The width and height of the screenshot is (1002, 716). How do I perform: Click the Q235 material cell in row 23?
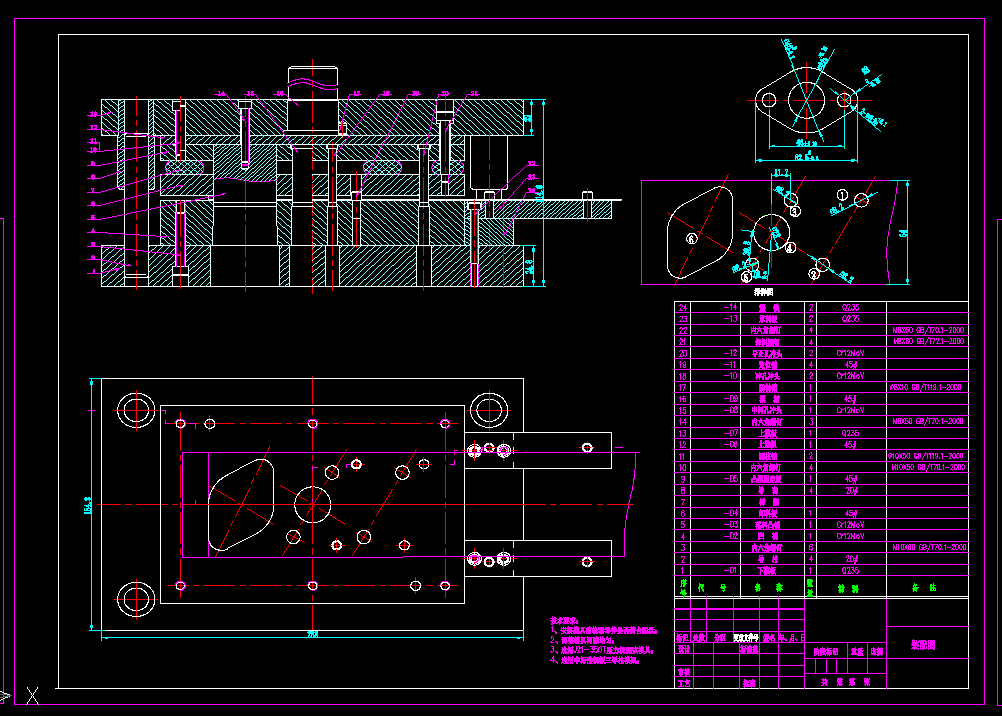pos(850,318)
